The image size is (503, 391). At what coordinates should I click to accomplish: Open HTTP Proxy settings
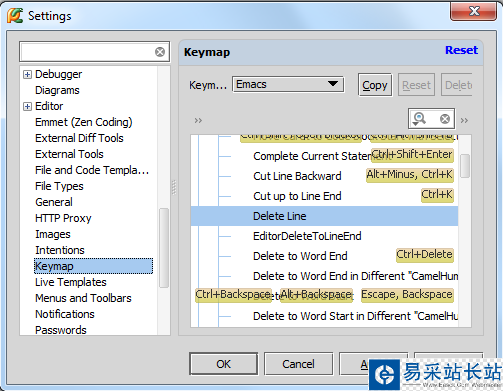[x=63, y=218]
